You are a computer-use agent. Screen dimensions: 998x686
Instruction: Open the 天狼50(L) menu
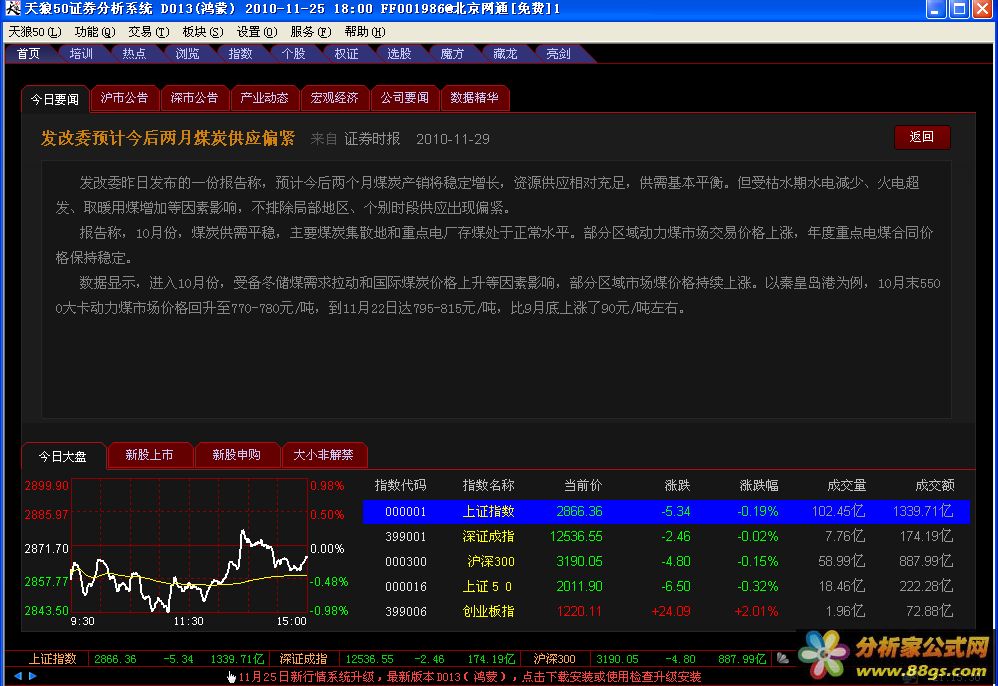click(x=35, y=32)
